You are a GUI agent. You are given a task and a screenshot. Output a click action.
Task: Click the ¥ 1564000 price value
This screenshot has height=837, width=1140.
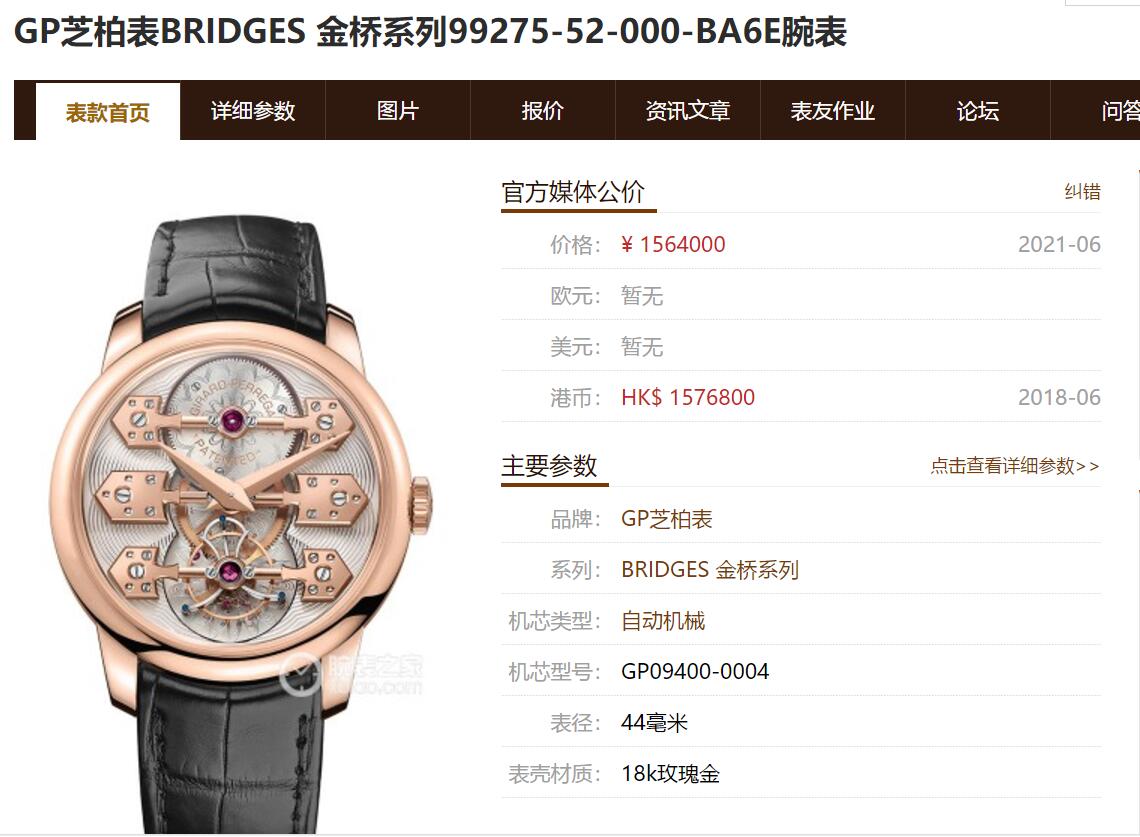(x=673, y=244)
